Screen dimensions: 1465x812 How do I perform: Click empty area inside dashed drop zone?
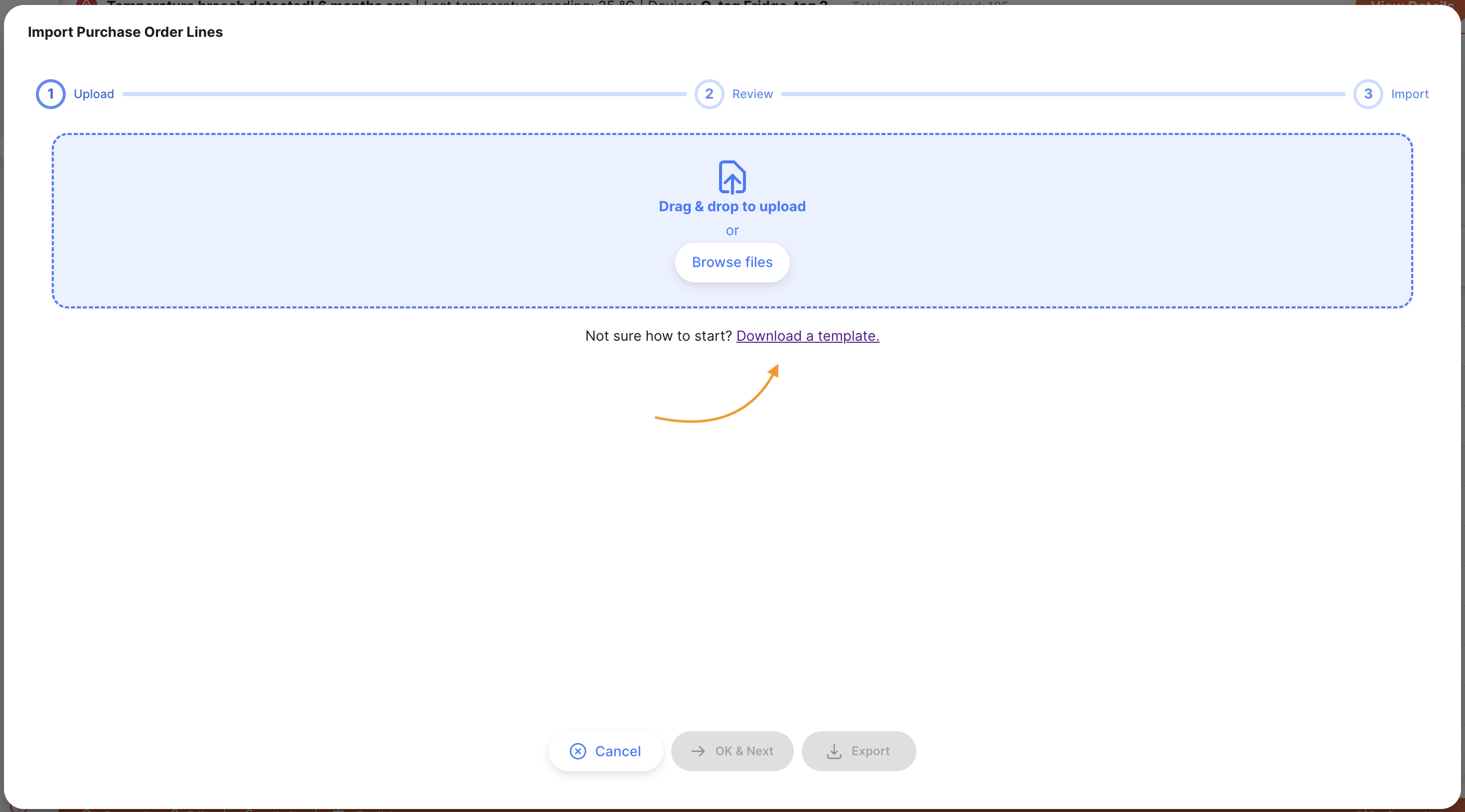pyautogui.click(x=341, y=222)
